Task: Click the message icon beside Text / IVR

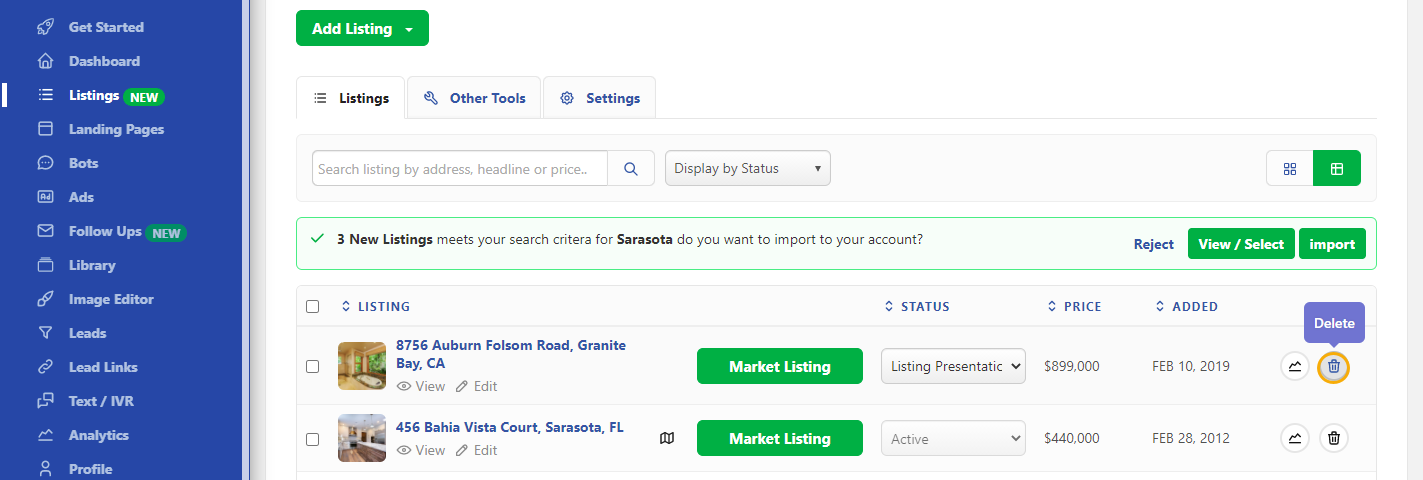Action: pyautogui.click(x=45, y=401)
